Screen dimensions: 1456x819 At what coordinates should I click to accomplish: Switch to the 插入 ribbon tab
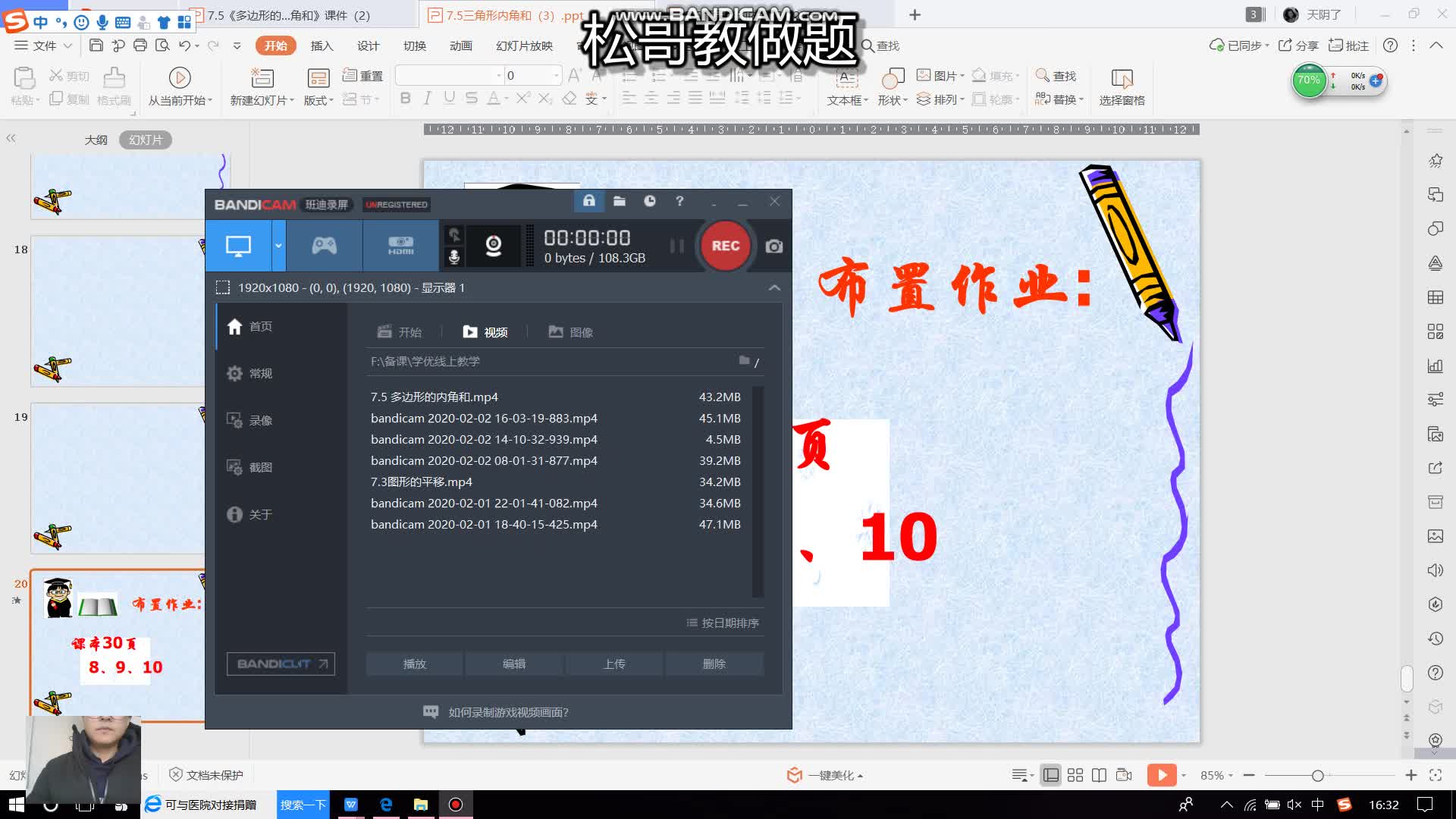pyautogui.click(x=322, y=45)
